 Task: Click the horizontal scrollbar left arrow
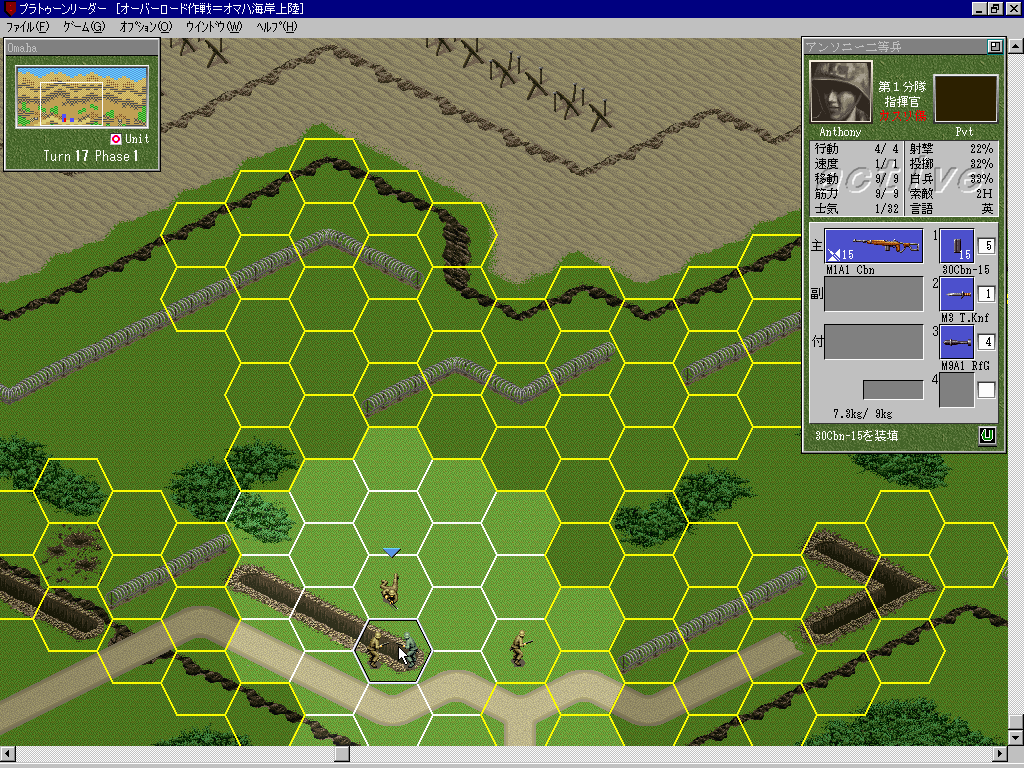7,754
